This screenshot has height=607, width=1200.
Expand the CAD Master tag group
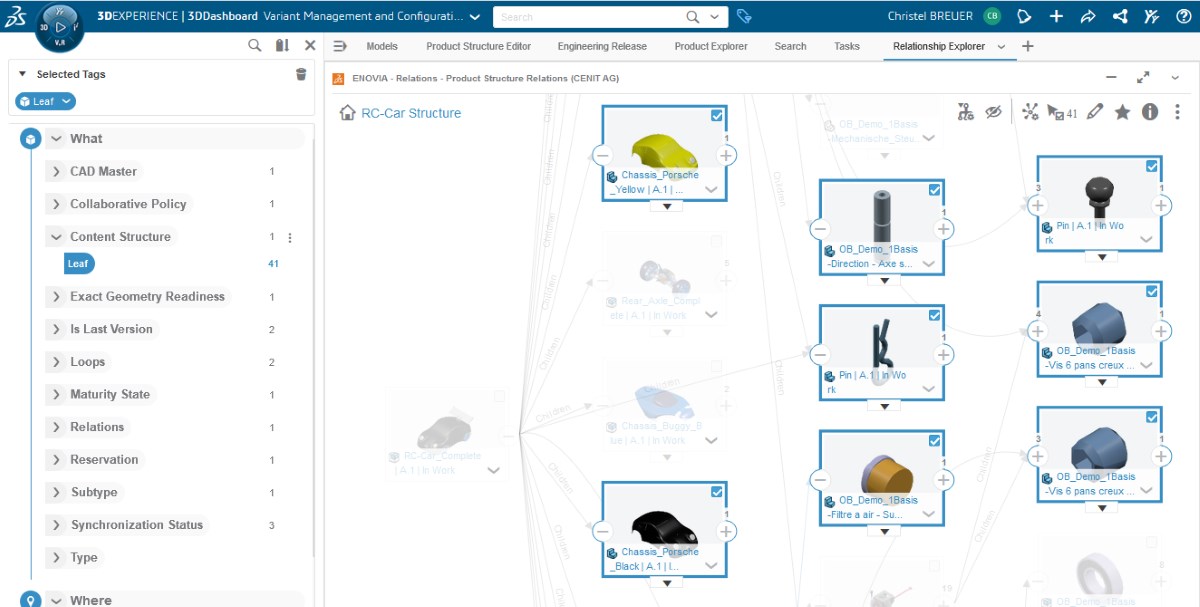point(57,172)
